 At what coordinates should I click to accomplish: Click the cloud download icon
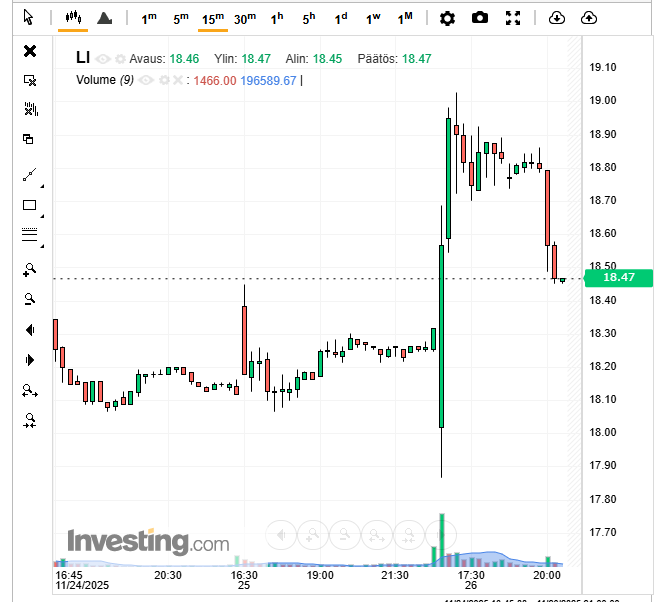coord(557,18)
